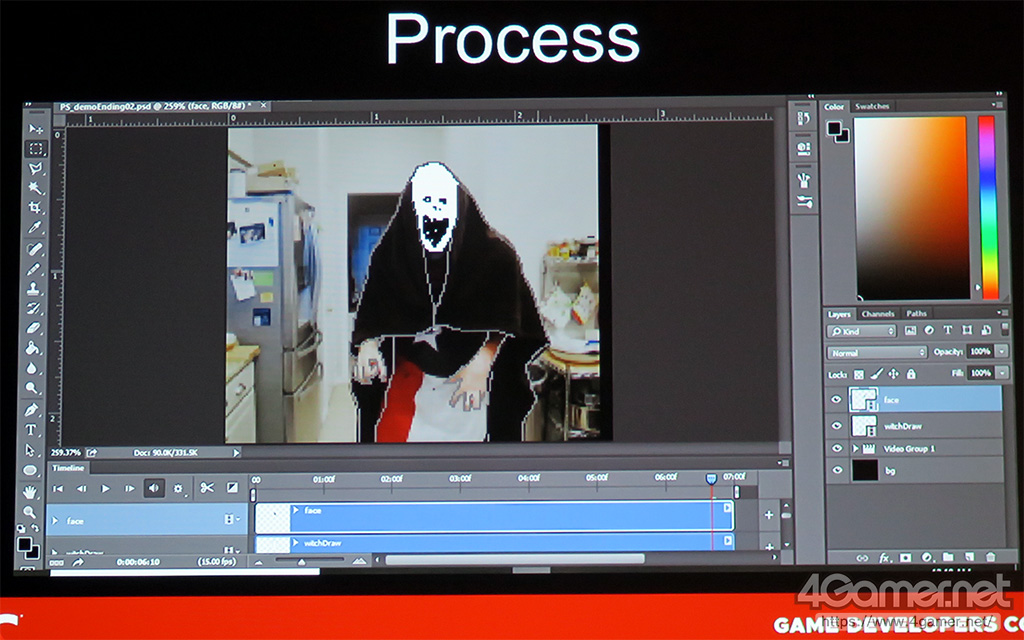Open the Kind filter dropdown

pos(862,331)
